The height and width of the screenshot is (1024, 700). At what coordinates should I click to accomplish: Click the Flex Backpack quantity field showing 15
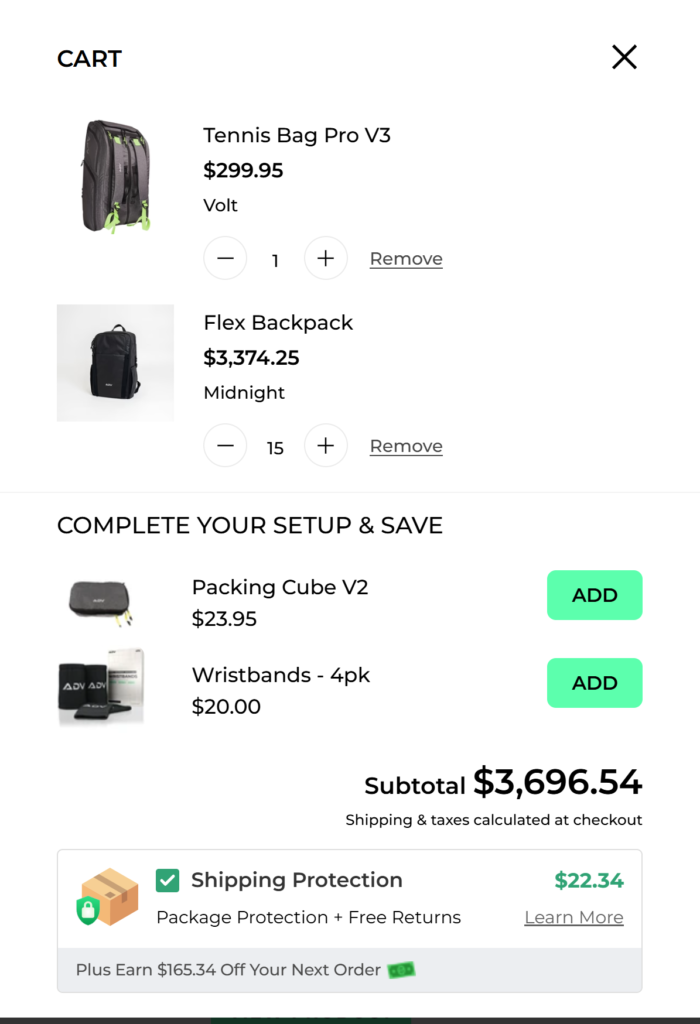click(x=275, y=448)
